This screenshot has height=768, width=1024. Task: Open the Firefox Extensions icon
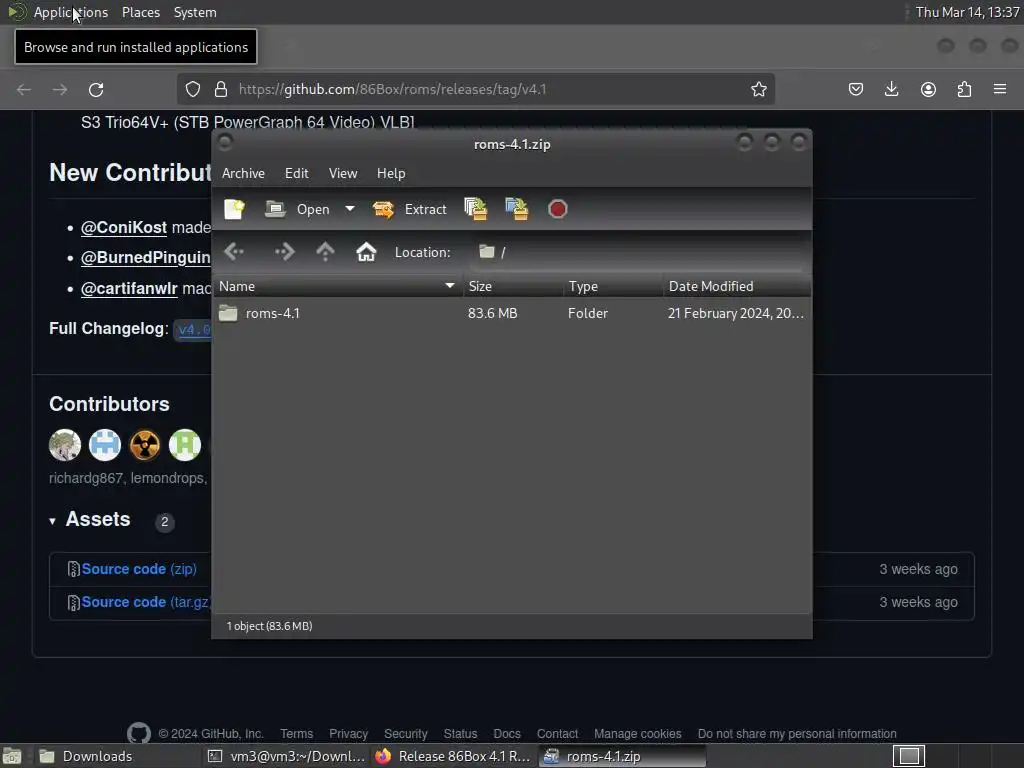pos(964,89)
